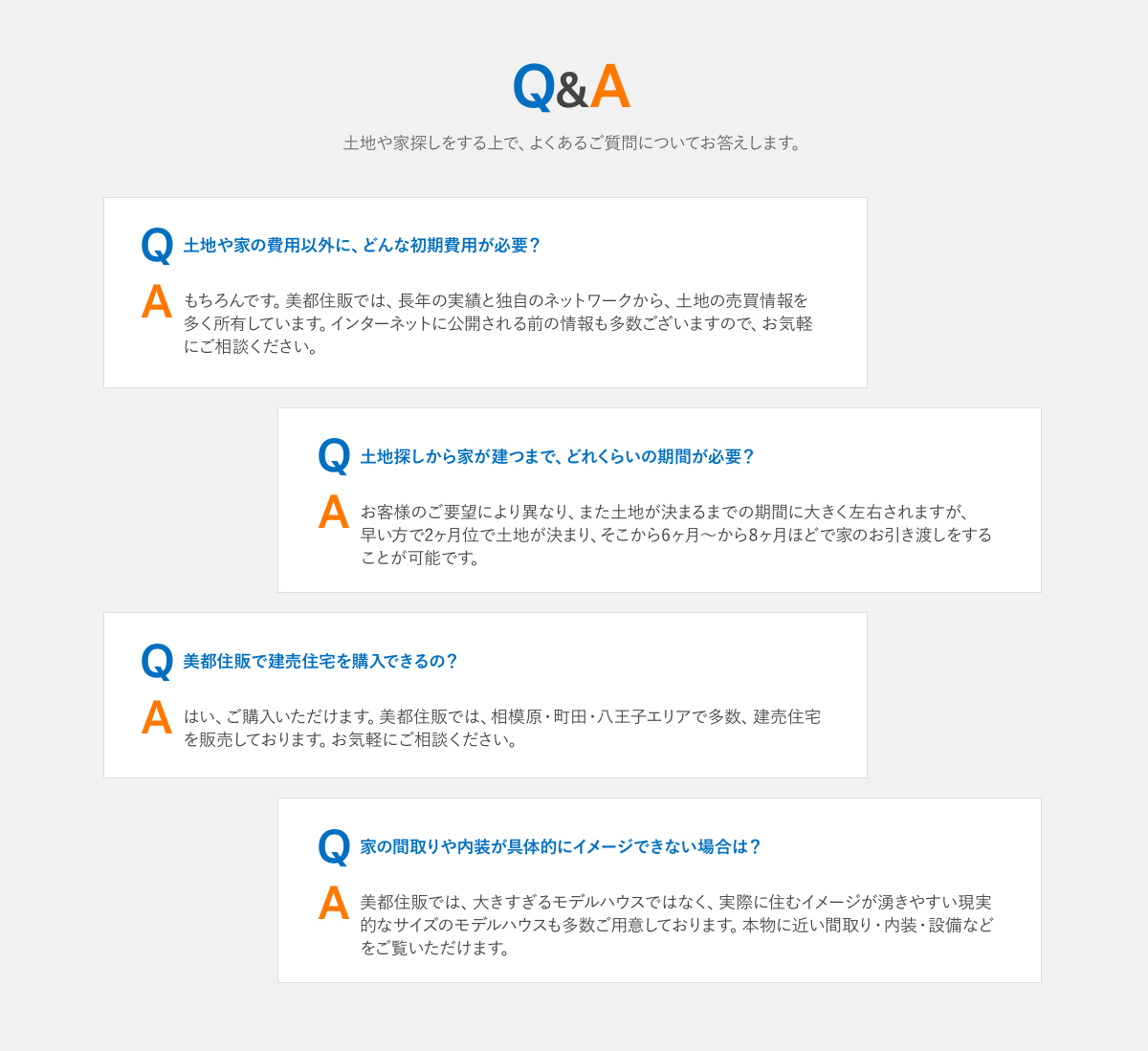
Task: Select question 土地や家の費用以外に、どんな初期費用が必要？
Action: (363, 246)
